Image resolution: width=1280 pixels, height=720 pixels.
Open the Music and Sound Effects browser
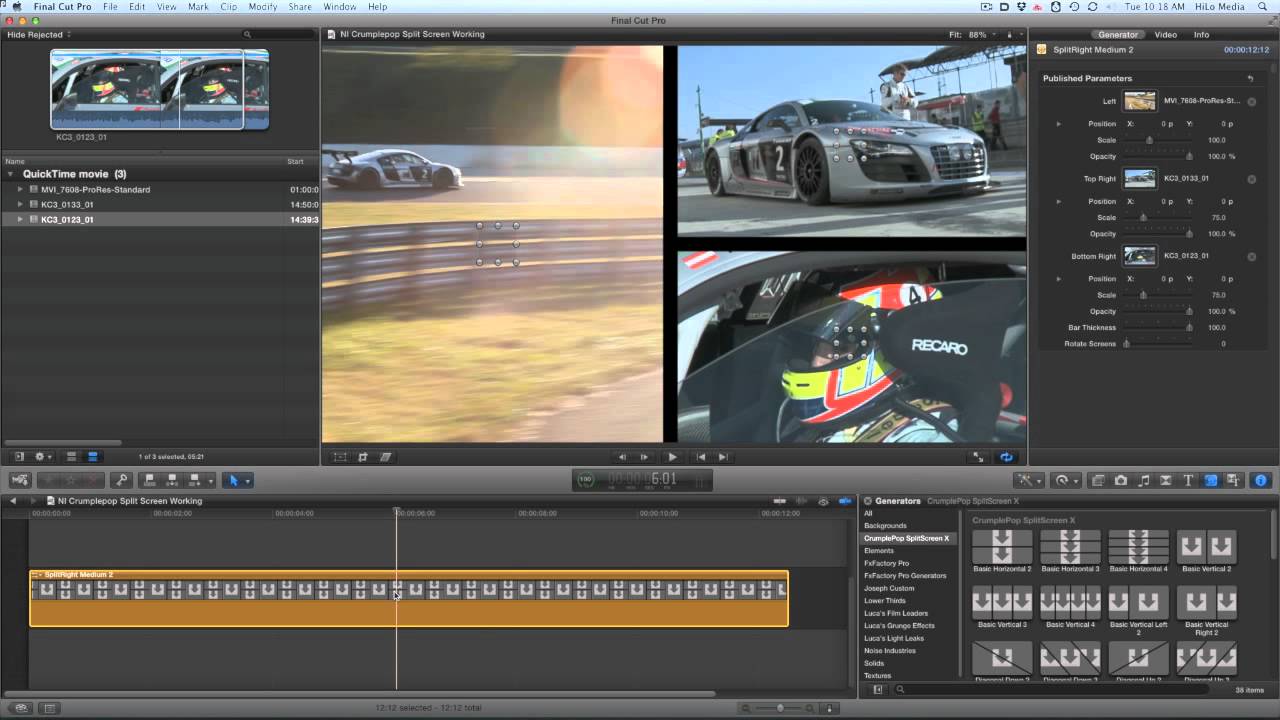[1144, 480]
